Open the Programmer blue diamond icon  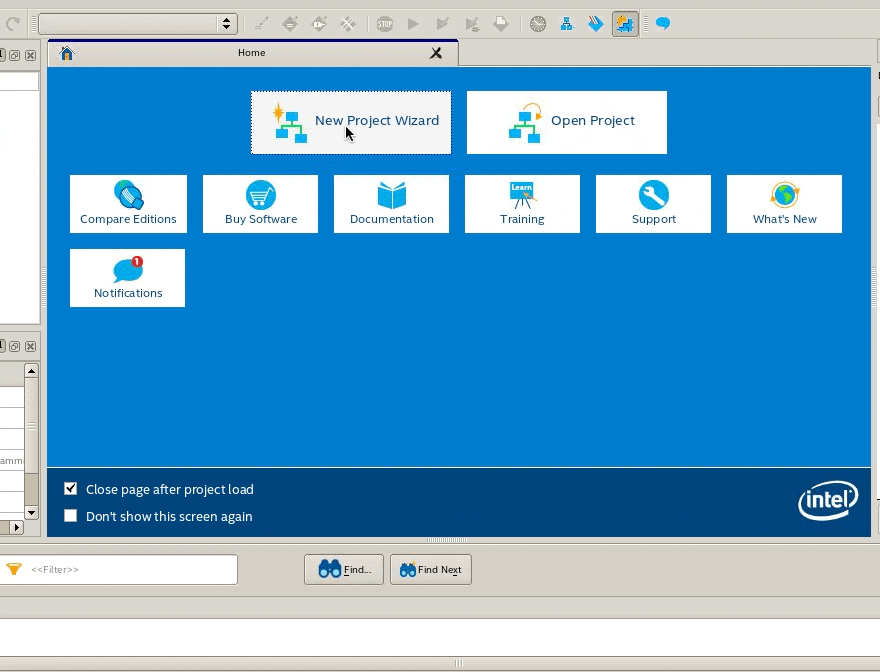(595, 24)
